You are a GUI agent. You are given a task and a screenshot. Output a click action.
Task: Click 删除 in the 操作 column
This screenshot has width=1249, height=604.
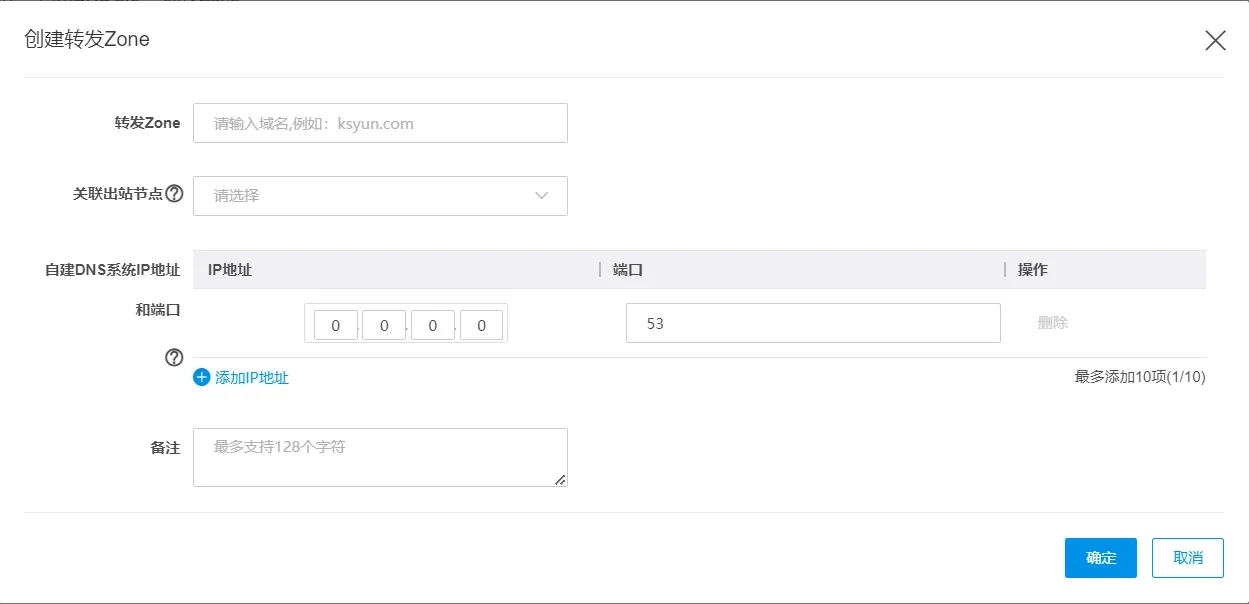(1053, 323)
